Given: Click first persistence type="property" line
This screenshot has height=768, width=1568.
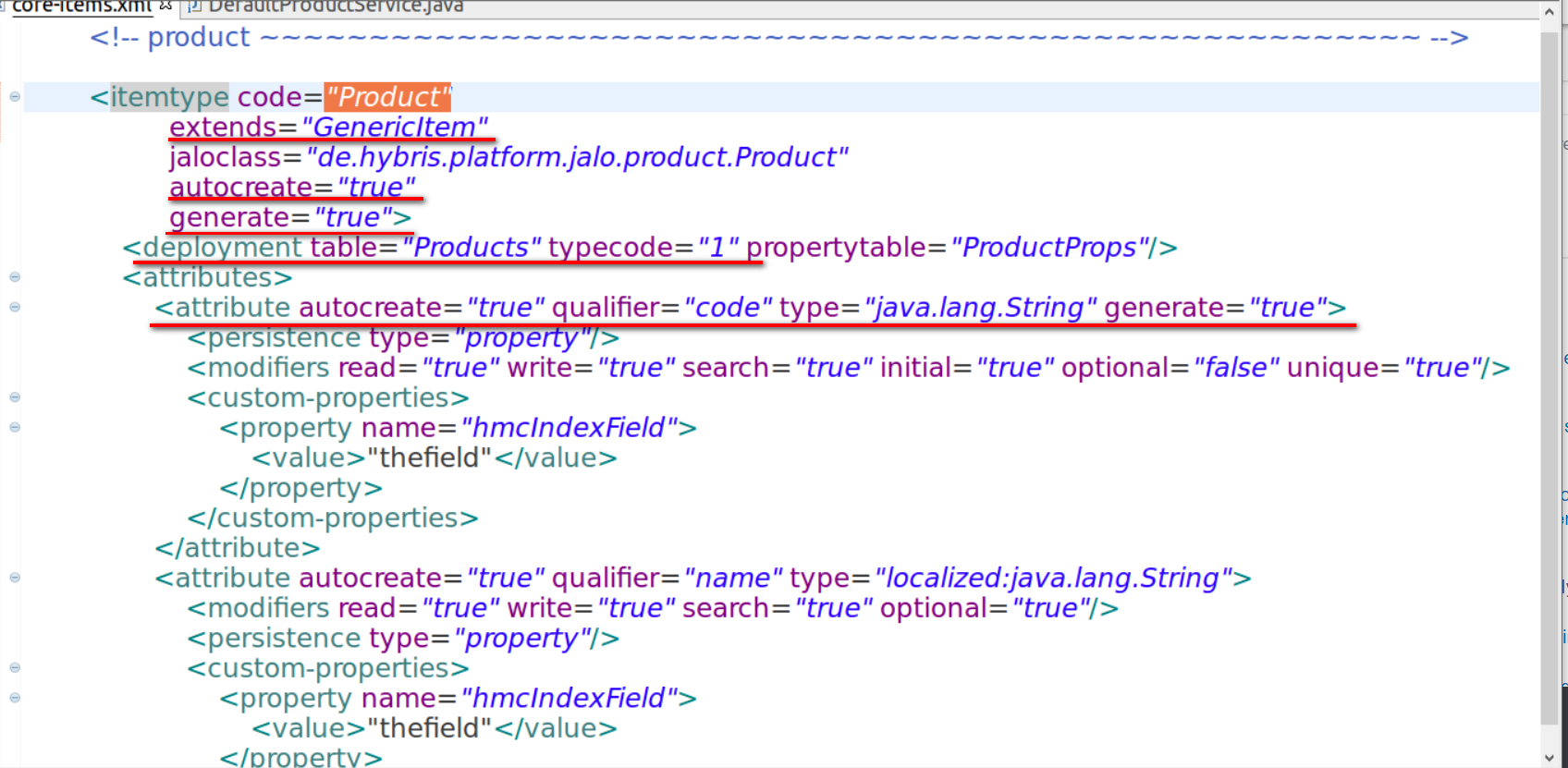Looking at the screenshot, I should tap(403, 338).
